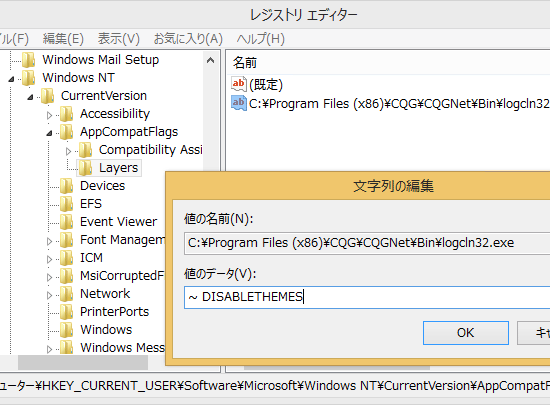Click the AppCompatFlags folder icon
The image size is (550, 405).
pos(66,132)
